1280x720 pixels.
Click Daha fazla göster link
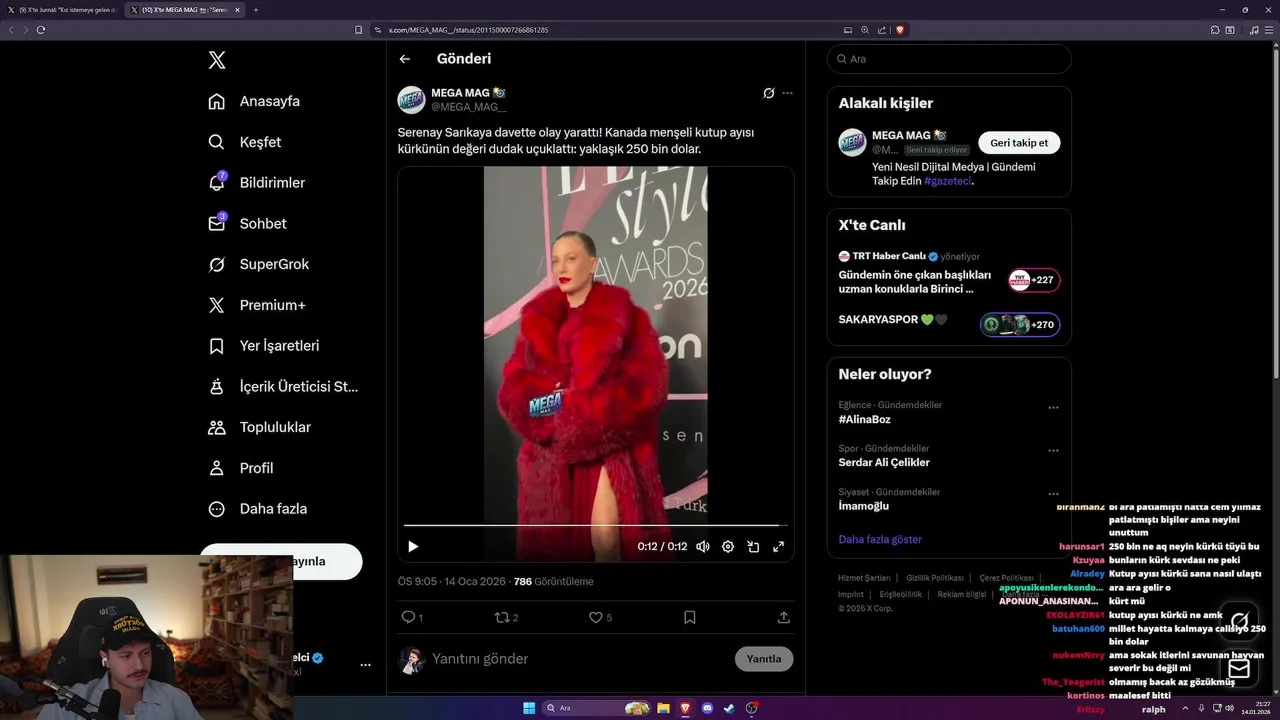click(x=880, y=539)
